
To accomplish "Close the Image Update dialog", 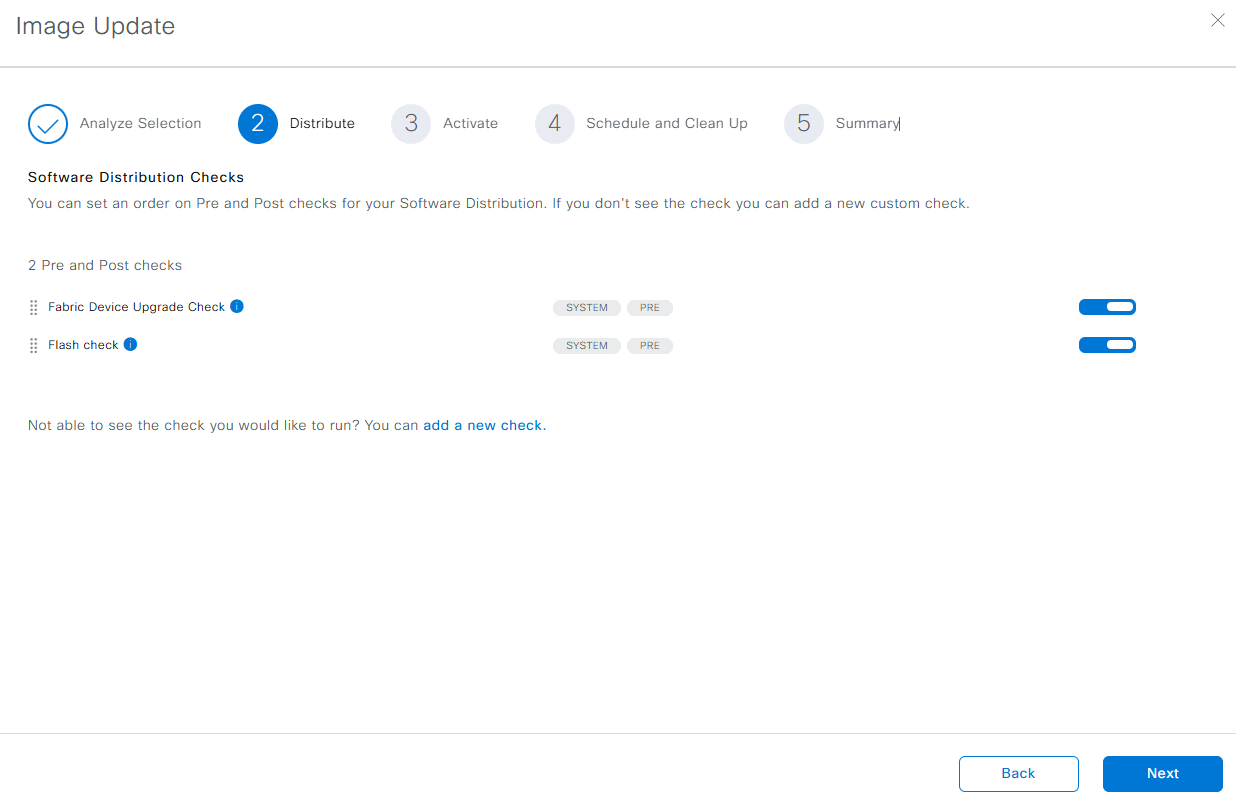I will coord(1217,20).
